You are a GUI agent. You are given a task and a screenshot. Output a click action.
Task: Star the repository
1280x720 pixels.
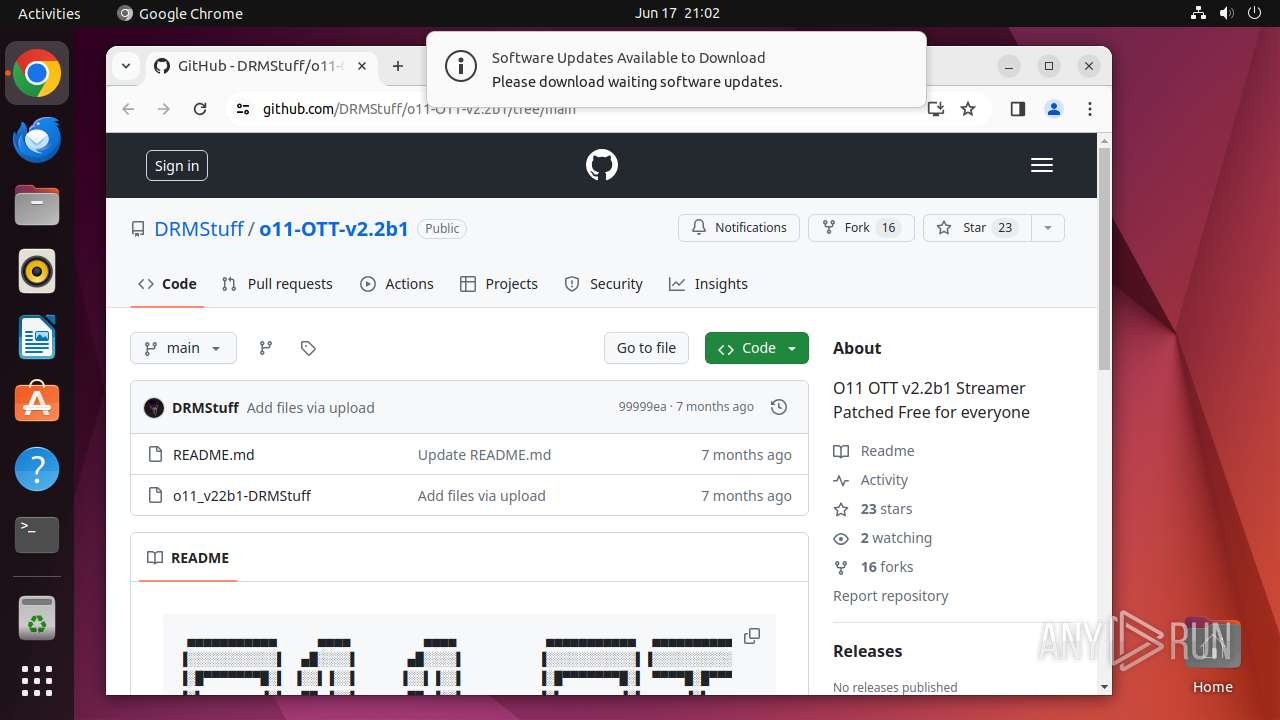[977, 228]
